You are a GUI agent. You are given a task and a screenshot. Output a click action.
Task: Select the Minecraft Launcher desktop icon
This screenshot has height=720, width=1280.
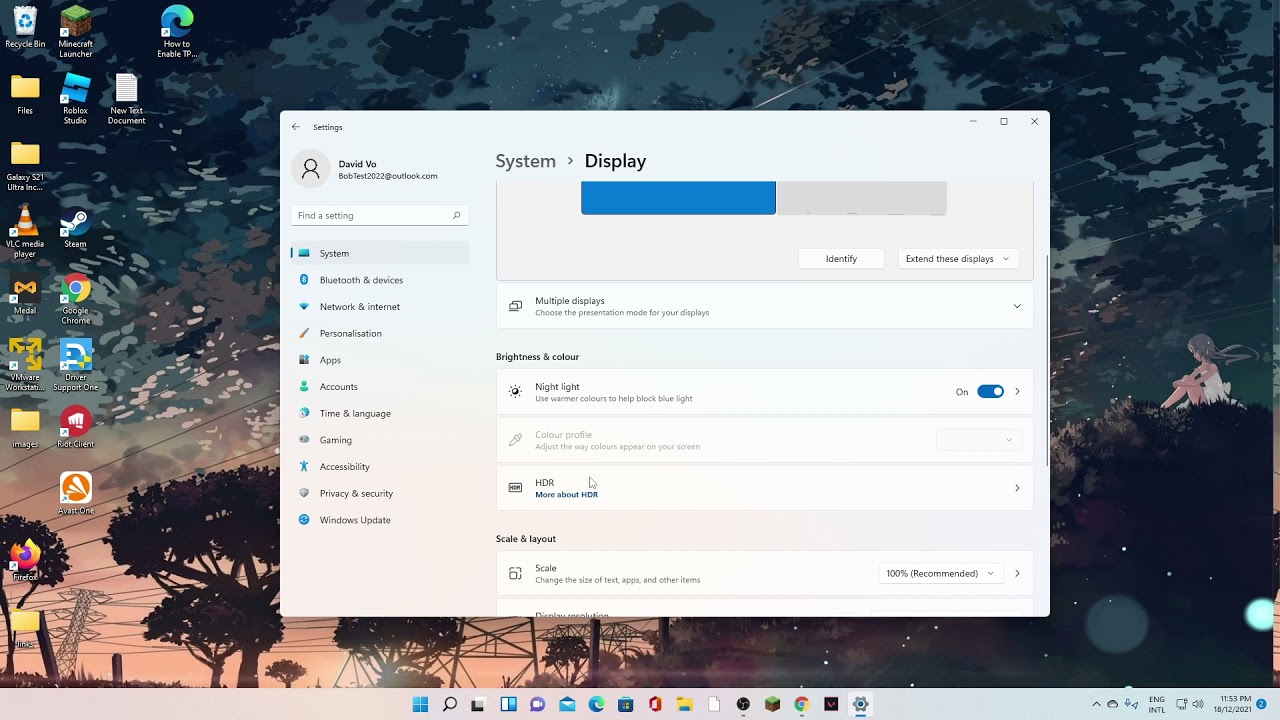click(x=75, y=32)
